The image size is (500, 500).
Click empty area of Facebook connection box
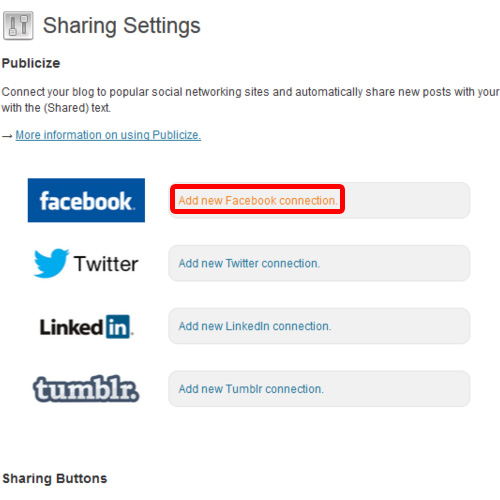(407, 200)
